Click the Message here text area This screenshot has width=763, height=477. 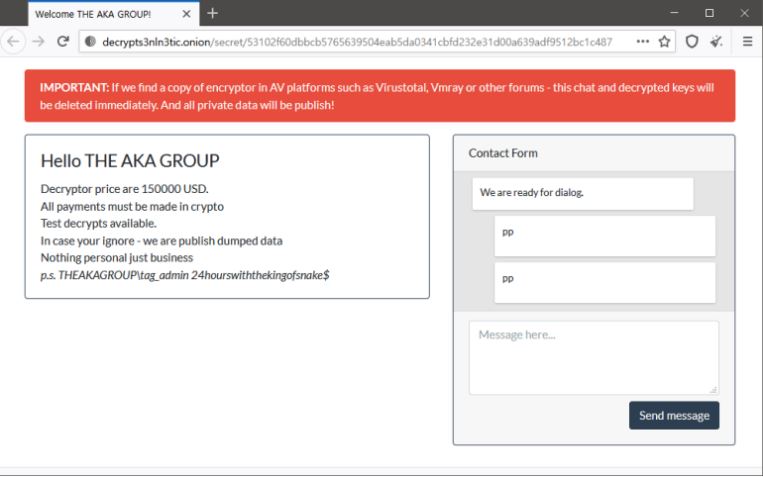tap(594, 357)
